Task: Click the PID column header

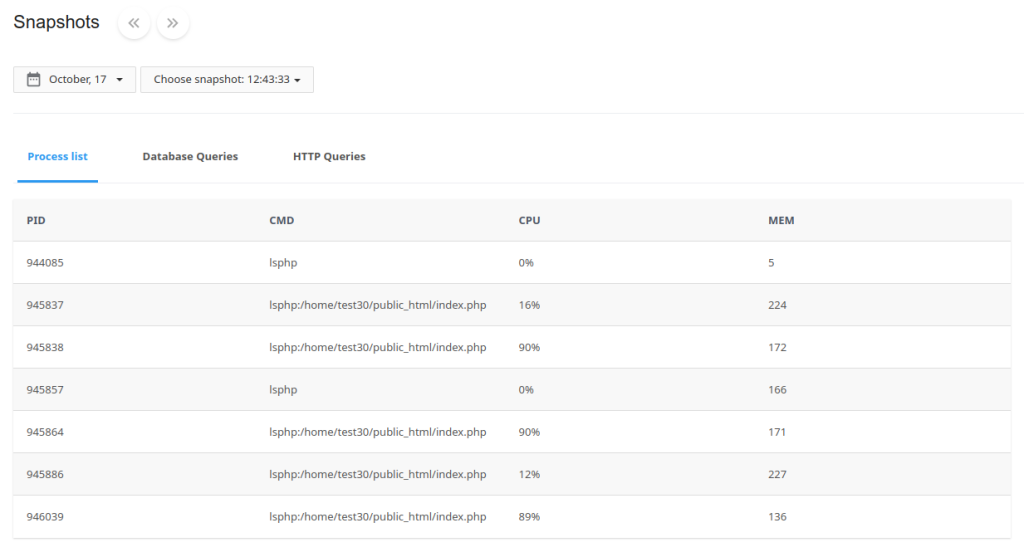Action: (36, 220)
